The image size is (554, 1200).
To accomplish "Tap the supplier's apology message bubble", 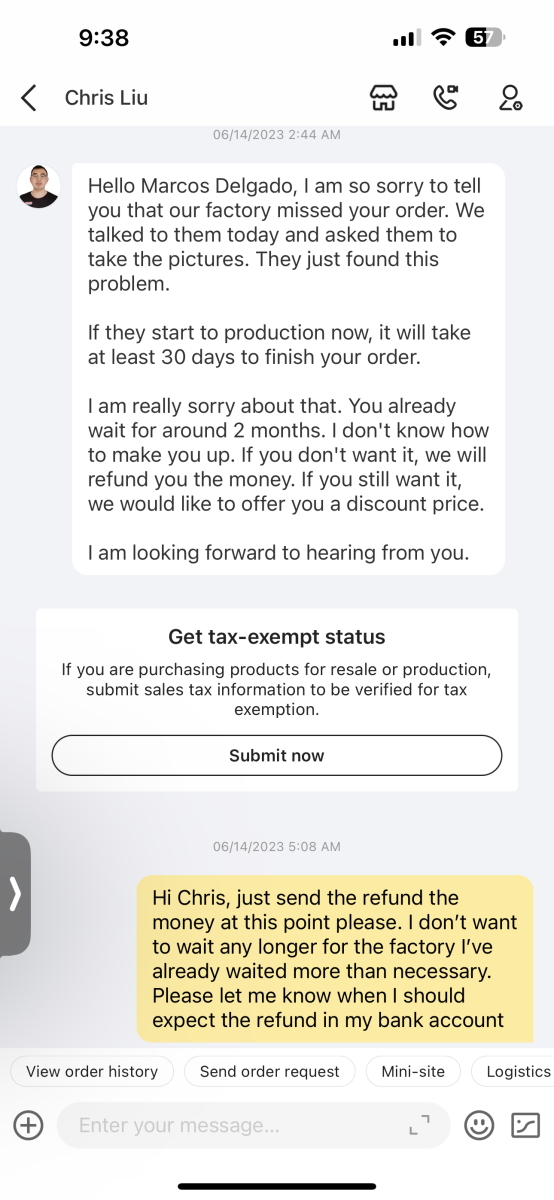I will point(288,369).
